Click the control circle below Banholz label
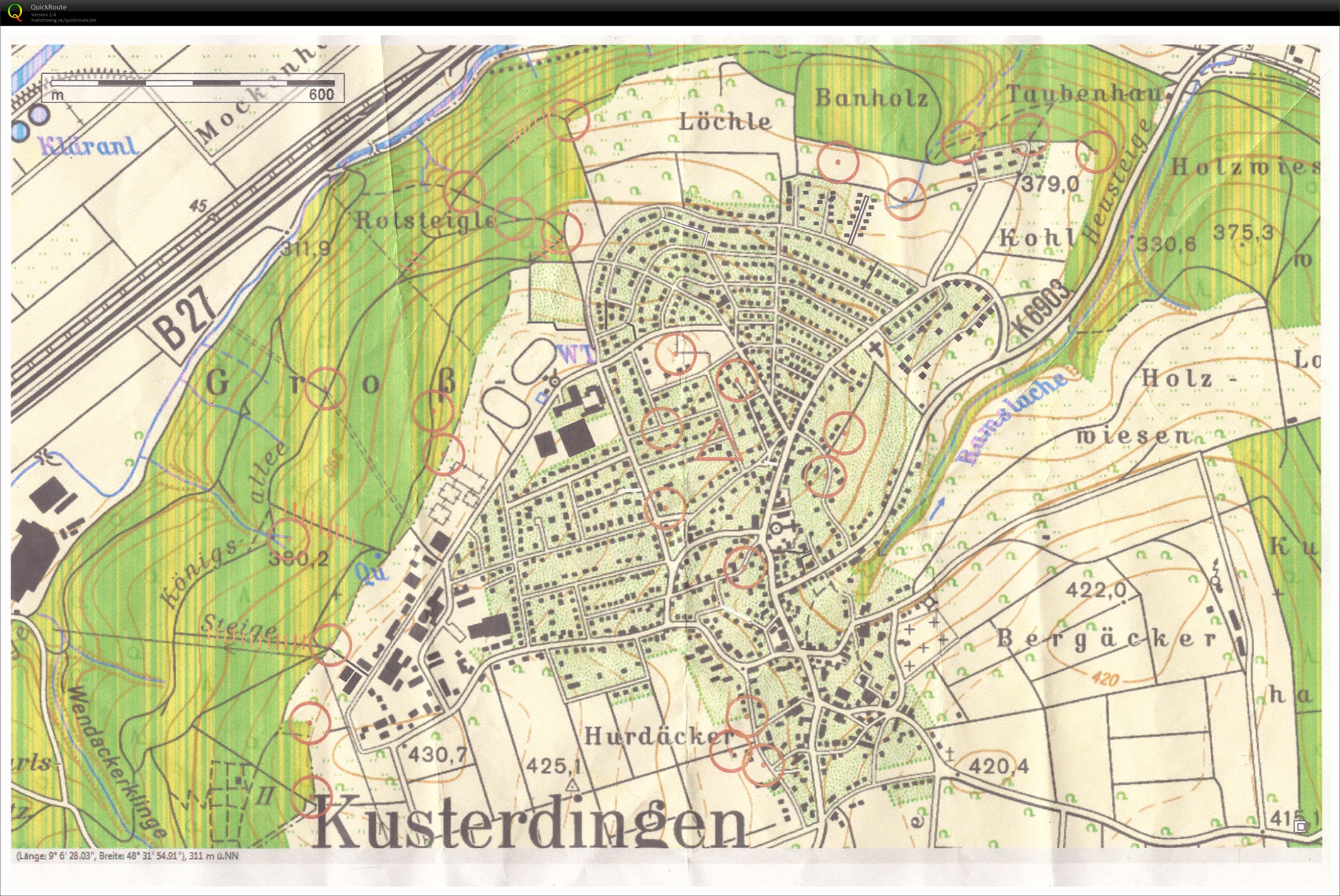 [x=838, y=162]
